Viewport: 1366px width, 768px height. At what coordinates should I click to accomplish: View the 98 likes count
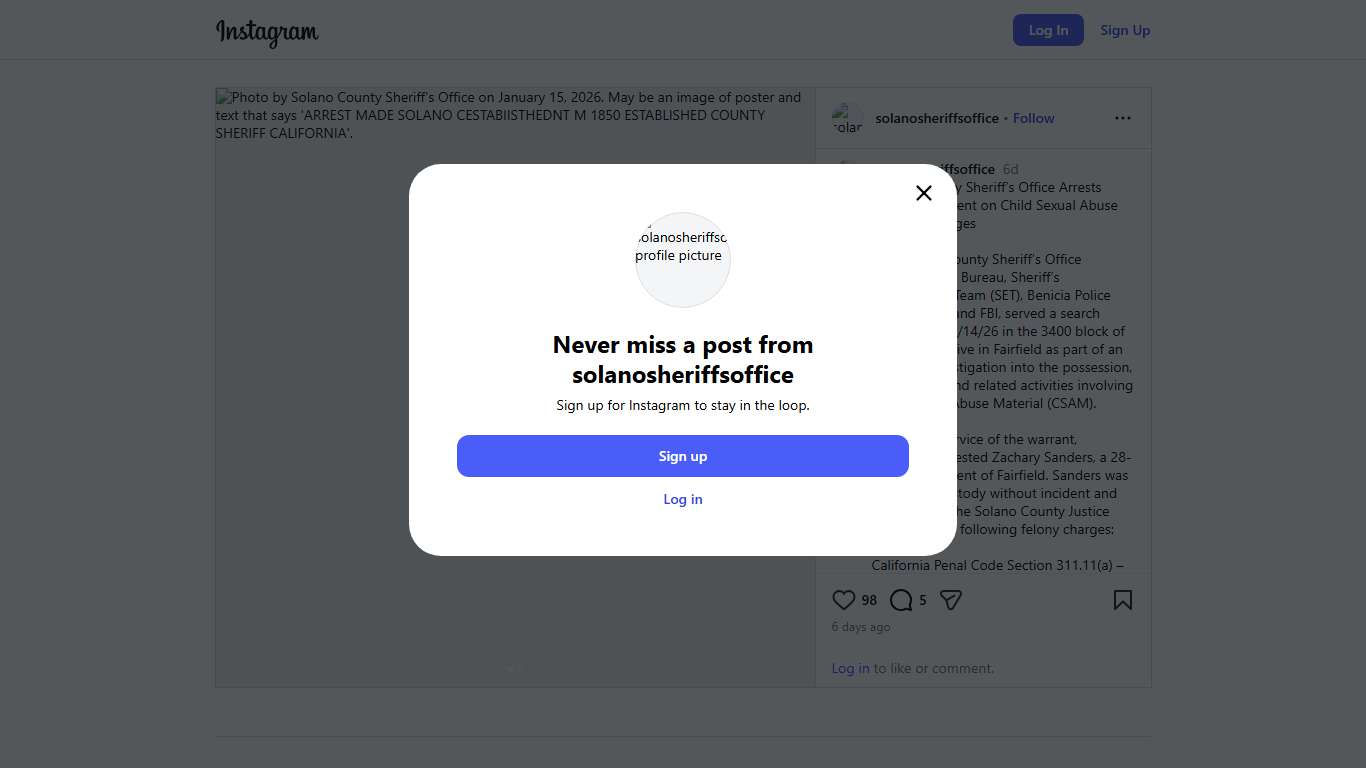coord(869,600)
